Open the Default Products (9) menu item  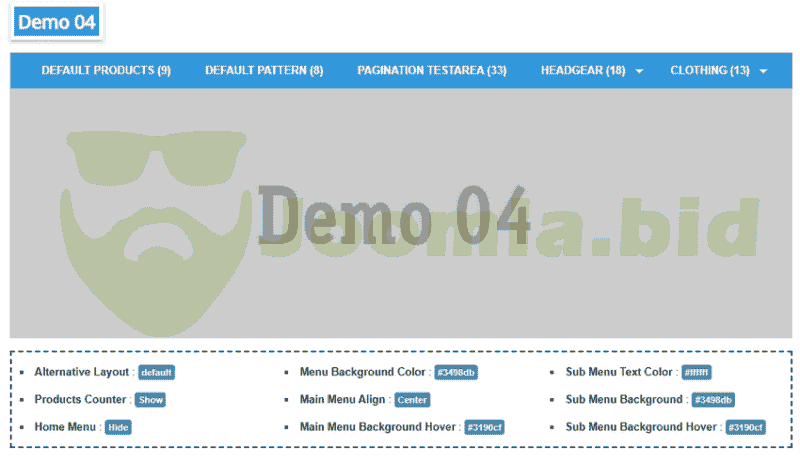point(106,71)
